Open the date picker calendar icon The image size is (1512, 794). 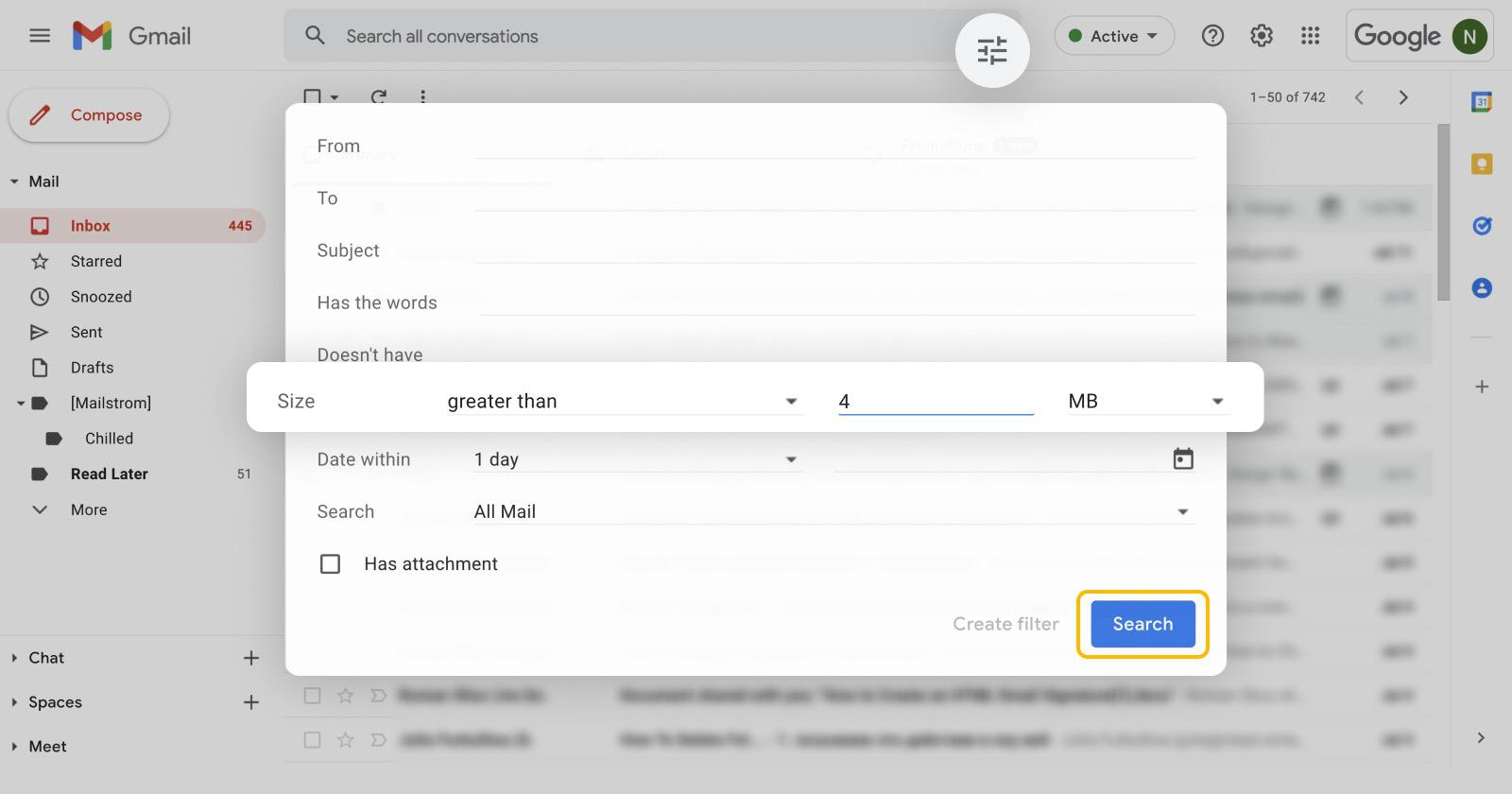[1183, 459]
